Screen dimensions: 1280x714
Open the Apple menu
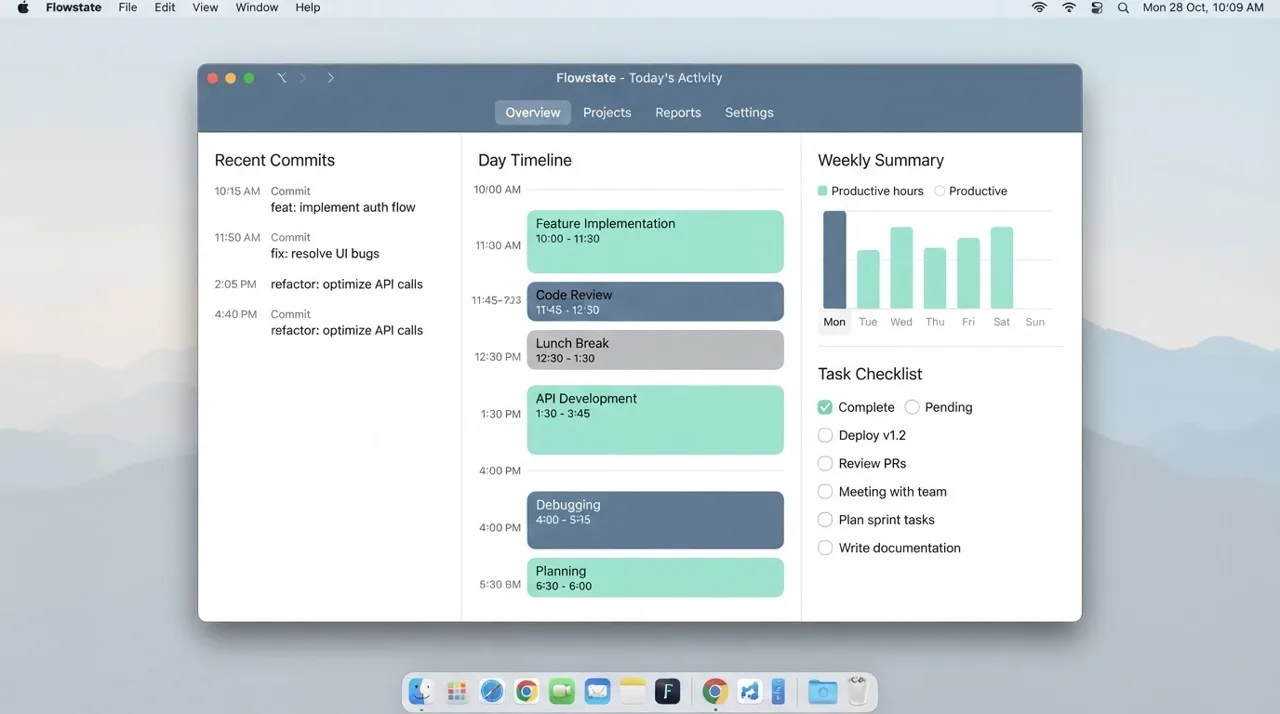point(23,7)
